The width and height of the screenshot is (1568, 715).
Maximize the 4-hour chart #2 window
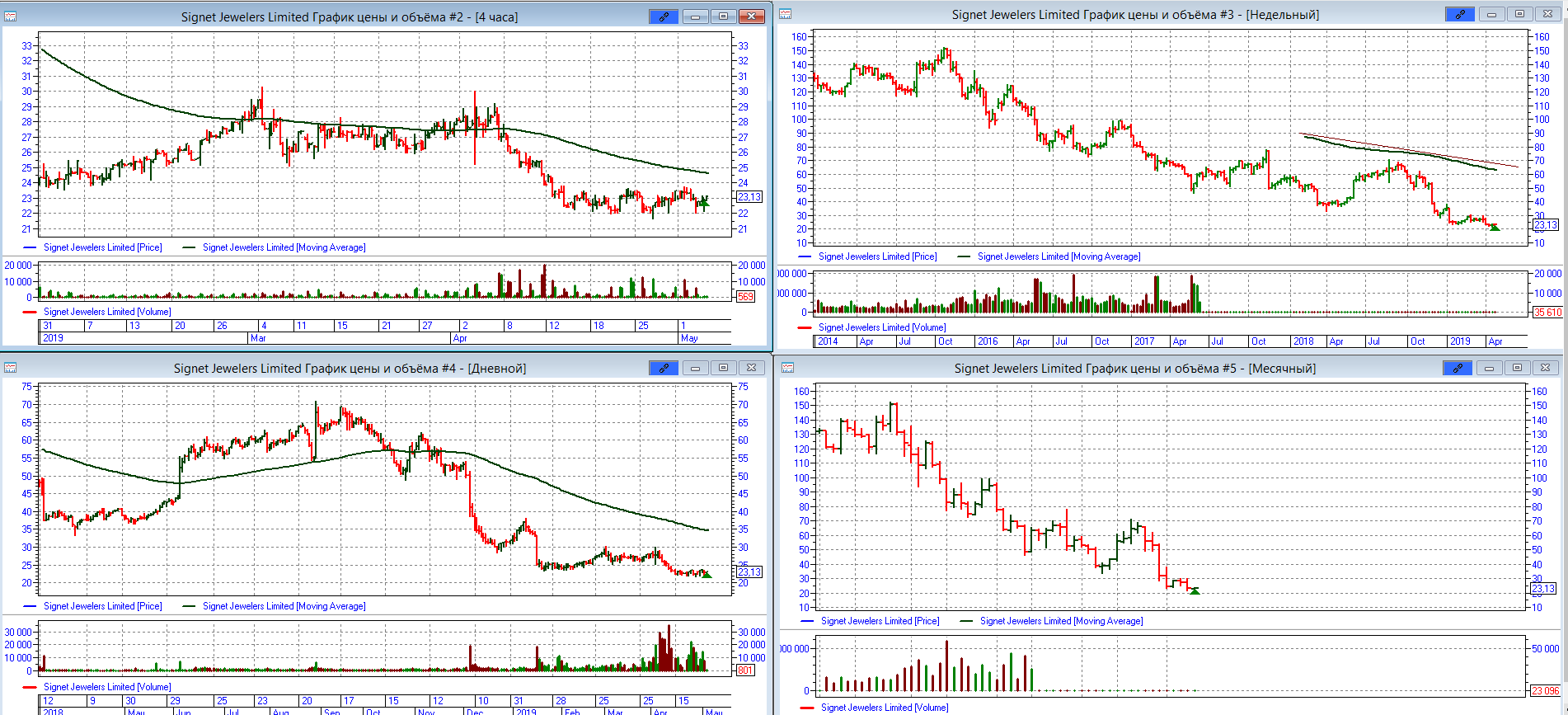(x=723, y=16)
